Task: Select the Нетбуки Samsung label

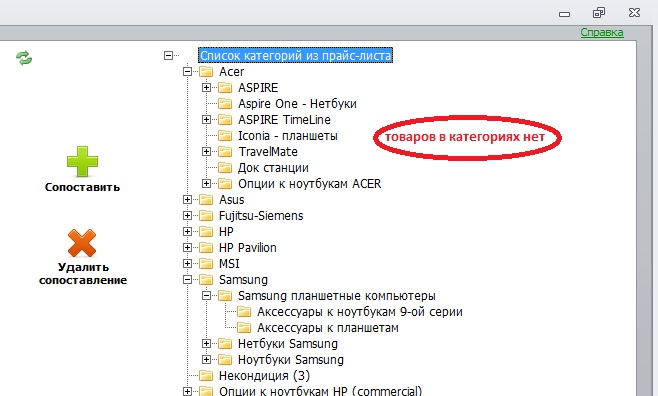Action: 287,344
